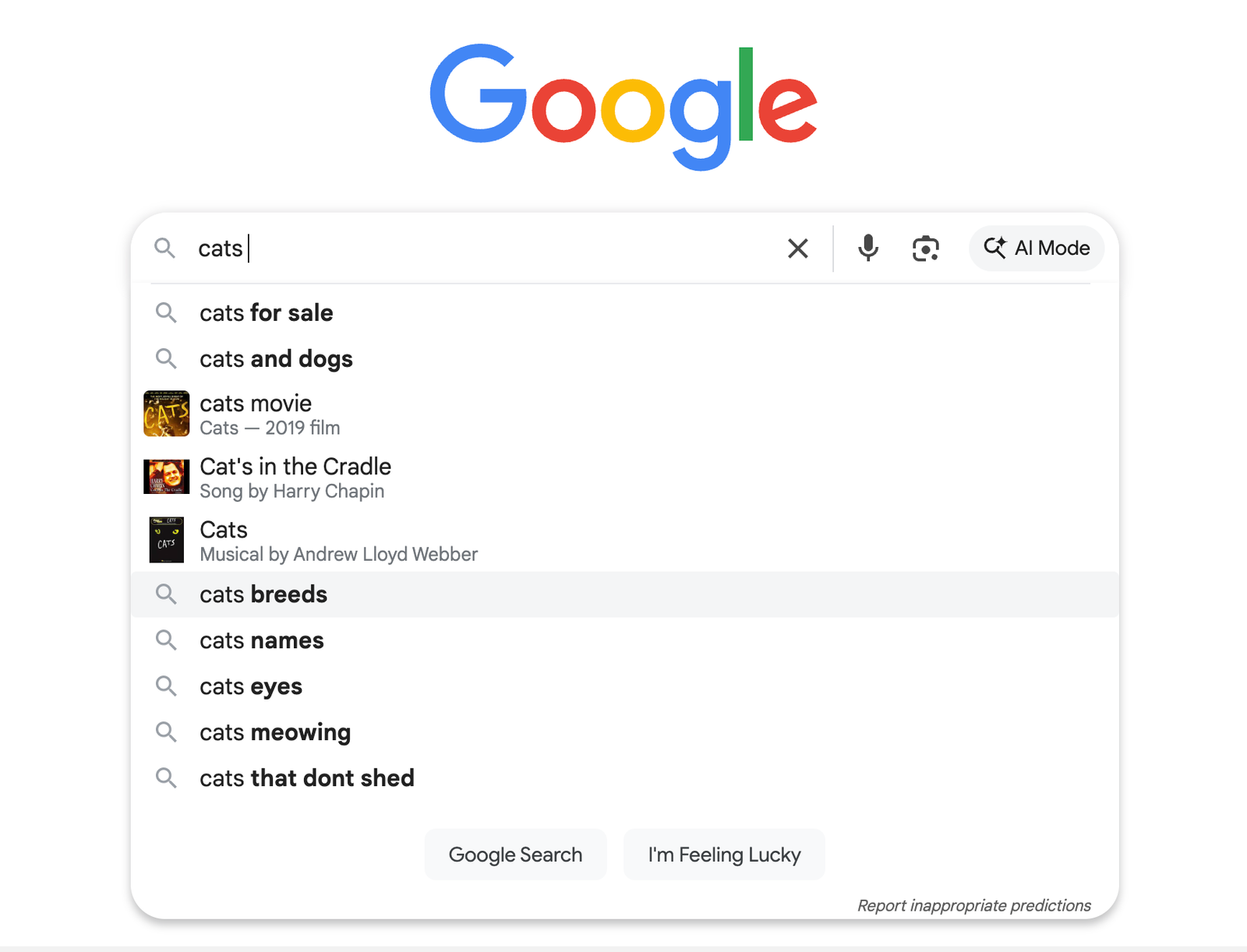Click magnifier icon left of search box
The width and height of the screenshot is (1247, 952).
[164, 249]
